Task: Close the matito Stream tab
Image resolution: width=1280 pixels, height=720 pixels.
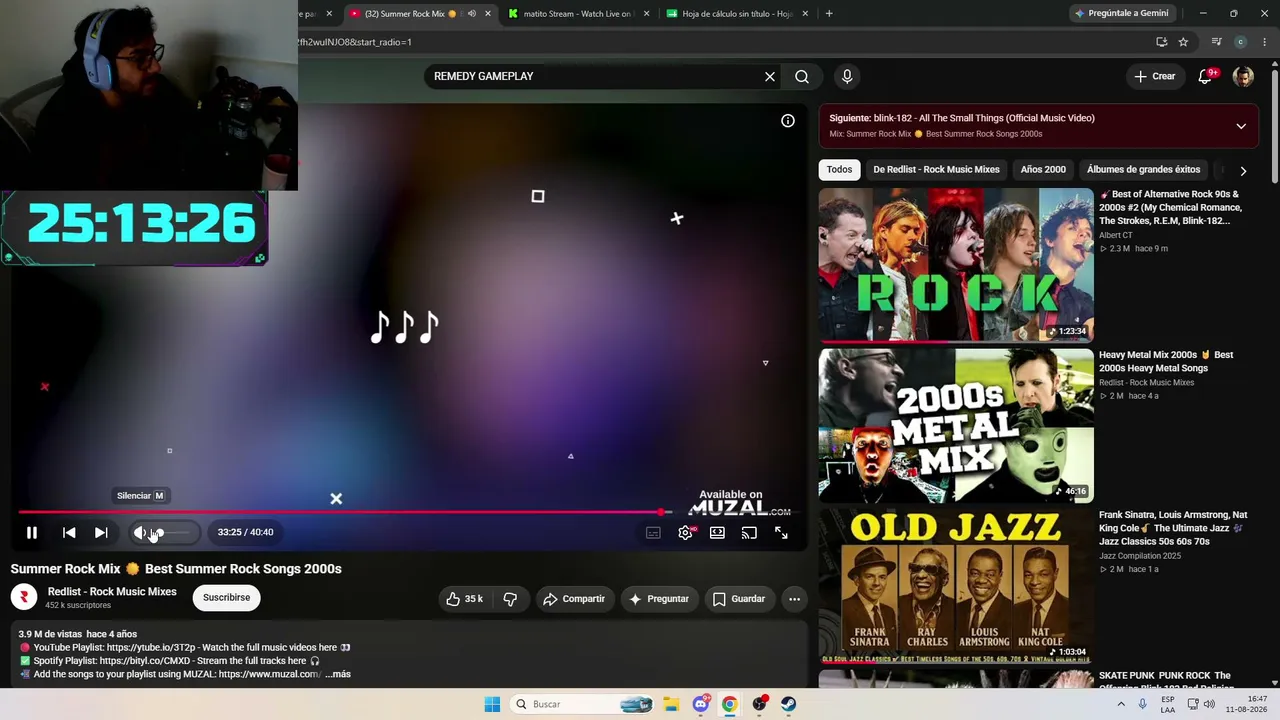Action: coord(646,14)
